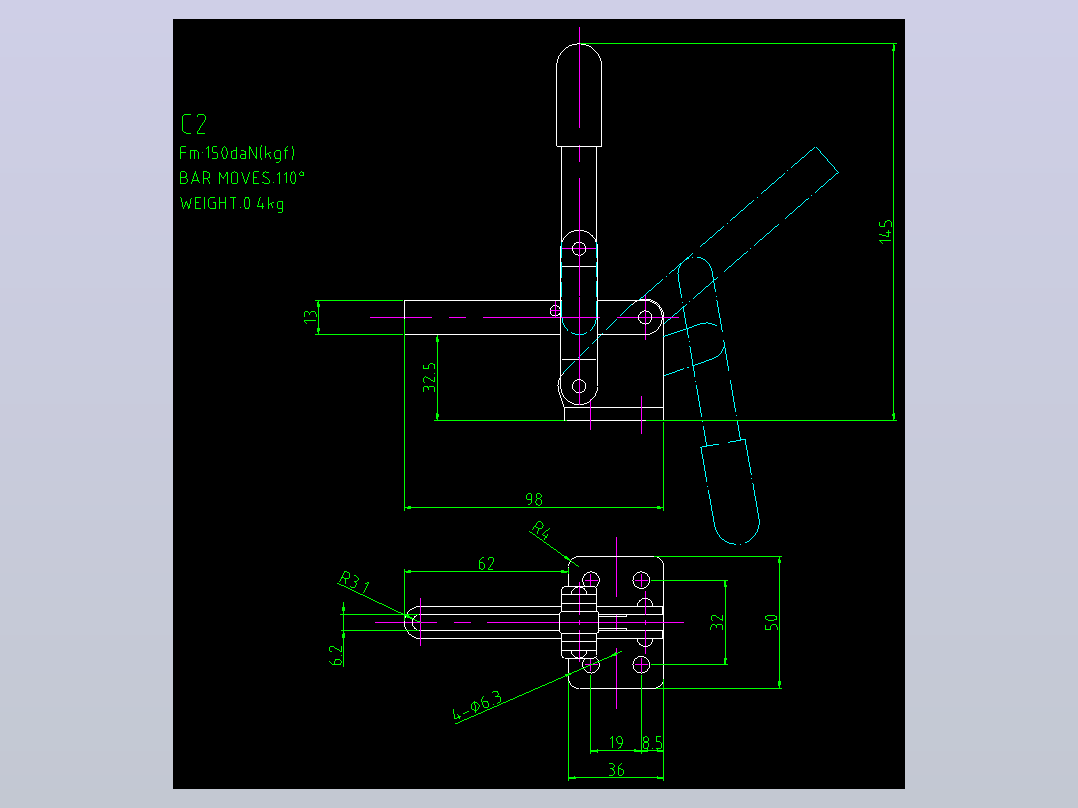The image size is (1078, 808).
Task: Select the 6.2 dimension text
Action: [336, 655]
